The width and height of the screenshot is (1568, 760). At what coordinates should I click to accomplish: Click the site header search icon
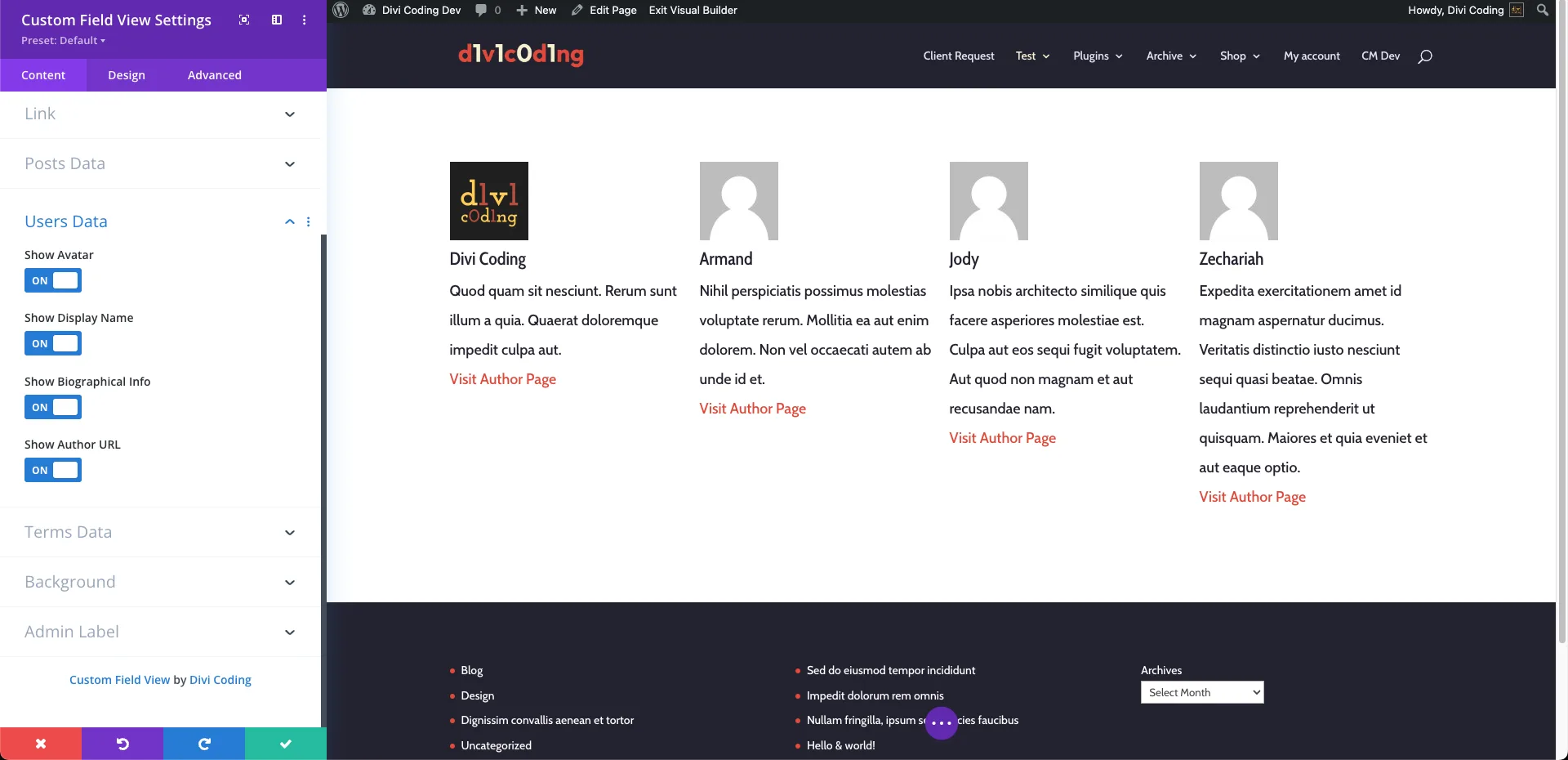click(x=1425, y=56)
